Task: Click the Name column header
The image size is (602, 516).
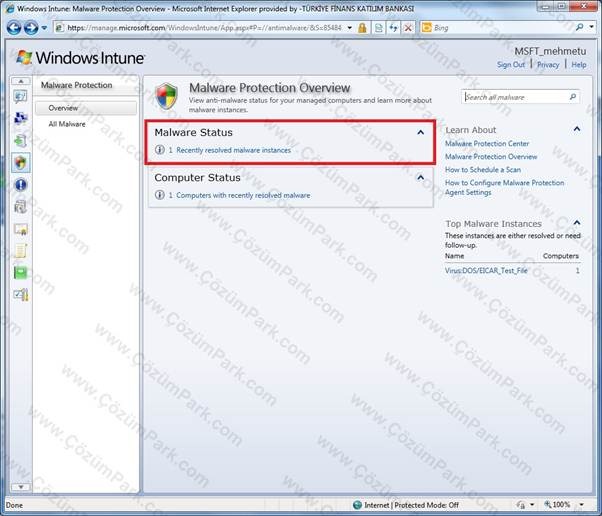Action: (x=455, y=256)
